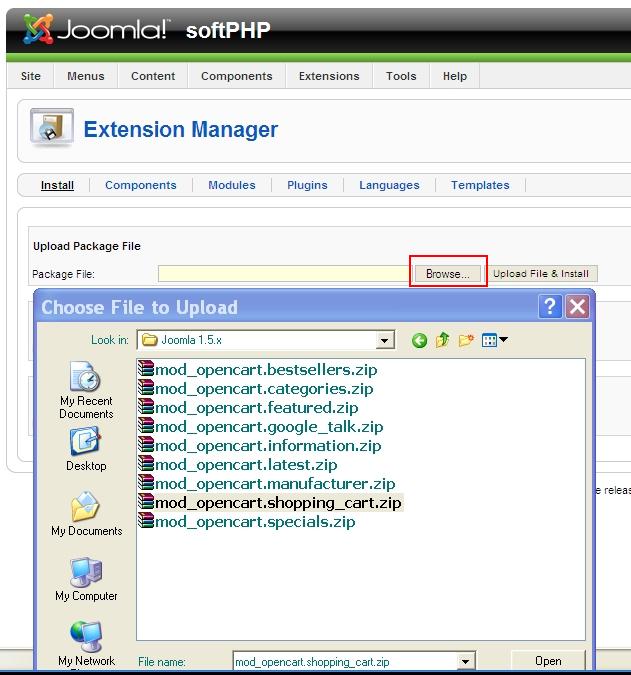
Task: Click the archive icon of mod_opencart.latest.zip
Action: point(146,464)
